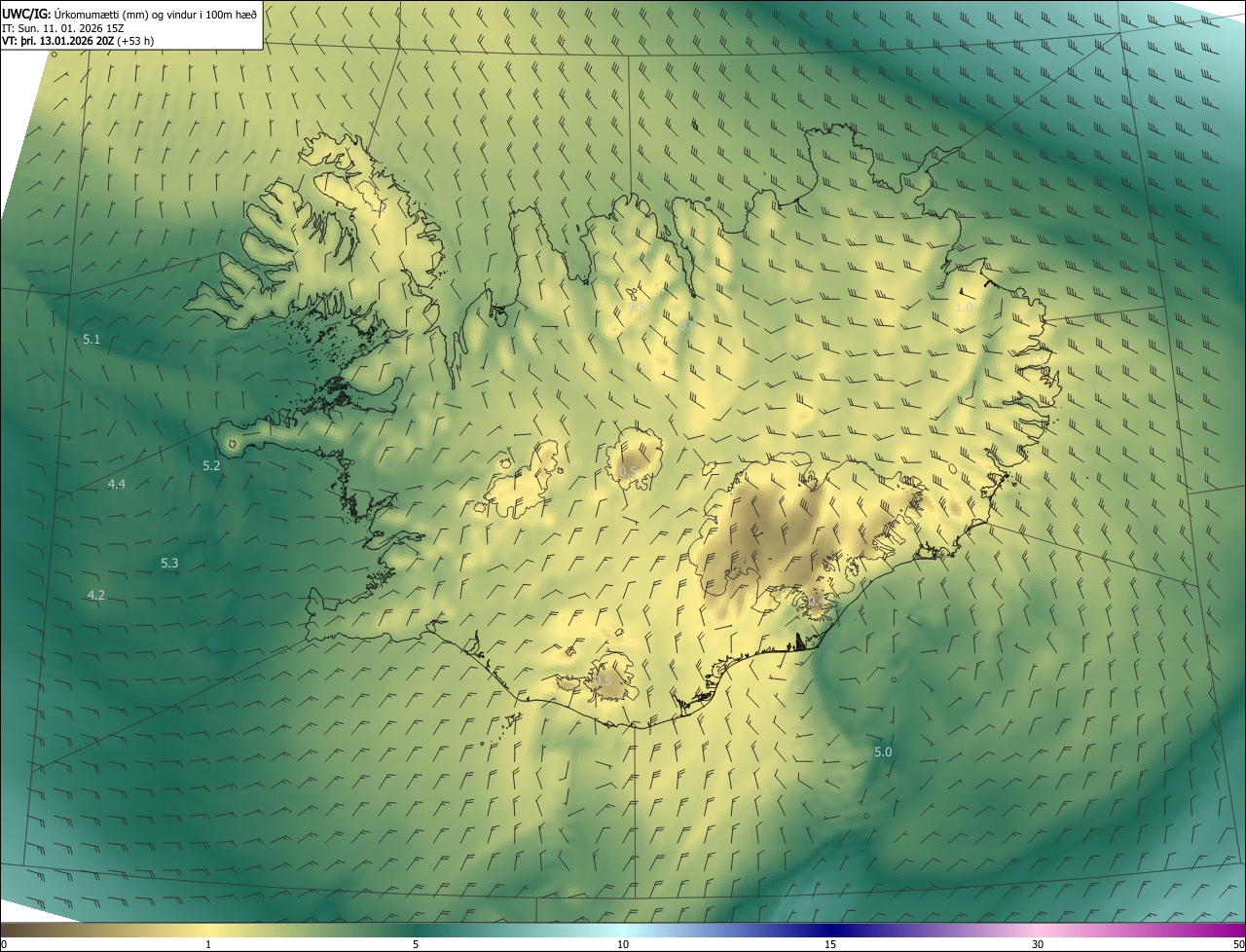Click the 4.4 value label on the map
Screen dimensions: 1246x952
(x=117, y=484)
